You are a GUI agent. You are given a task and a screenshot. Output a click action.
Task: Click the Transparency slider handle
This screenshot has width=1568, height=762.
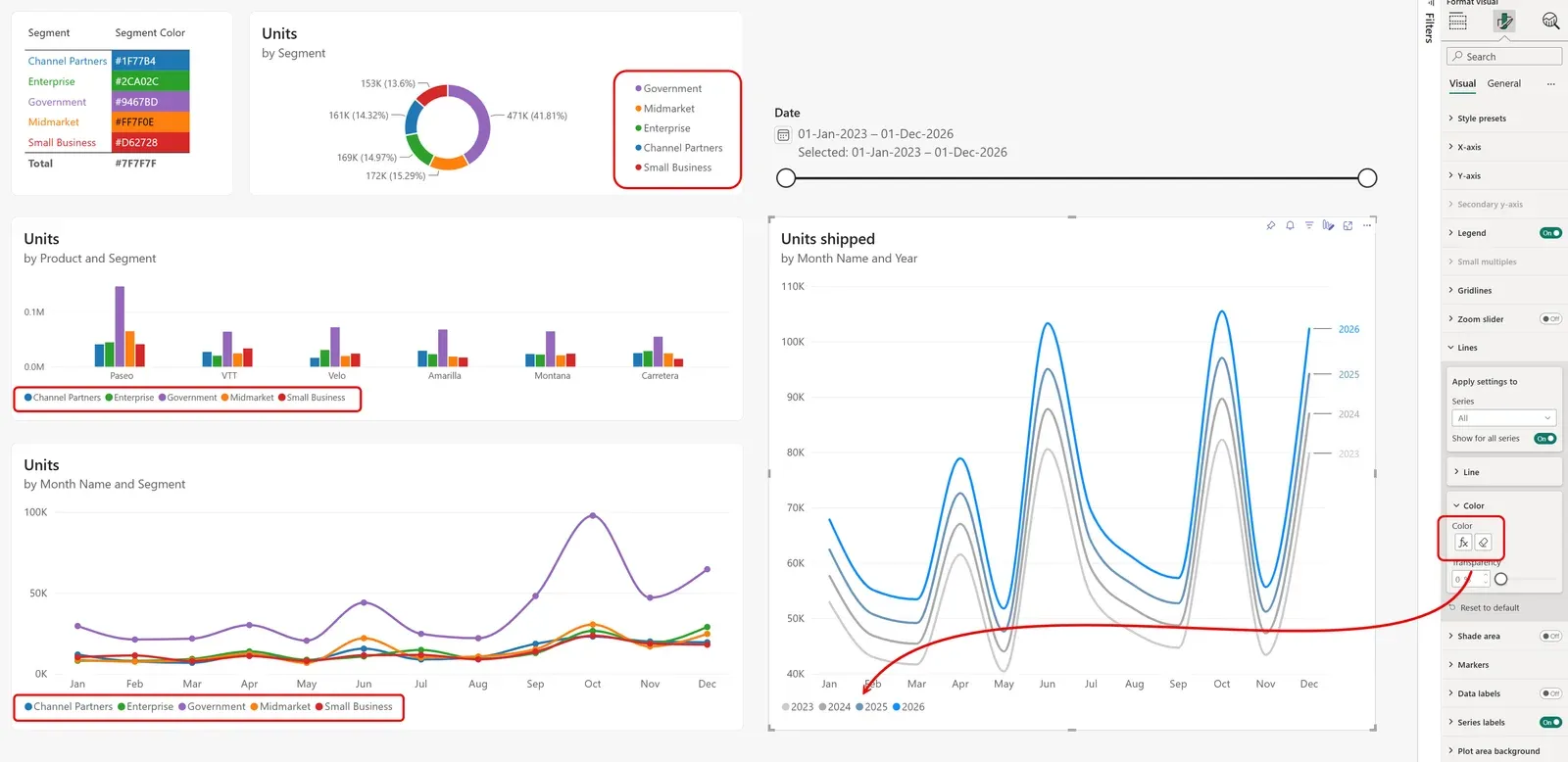click(x=1500, y=579)
